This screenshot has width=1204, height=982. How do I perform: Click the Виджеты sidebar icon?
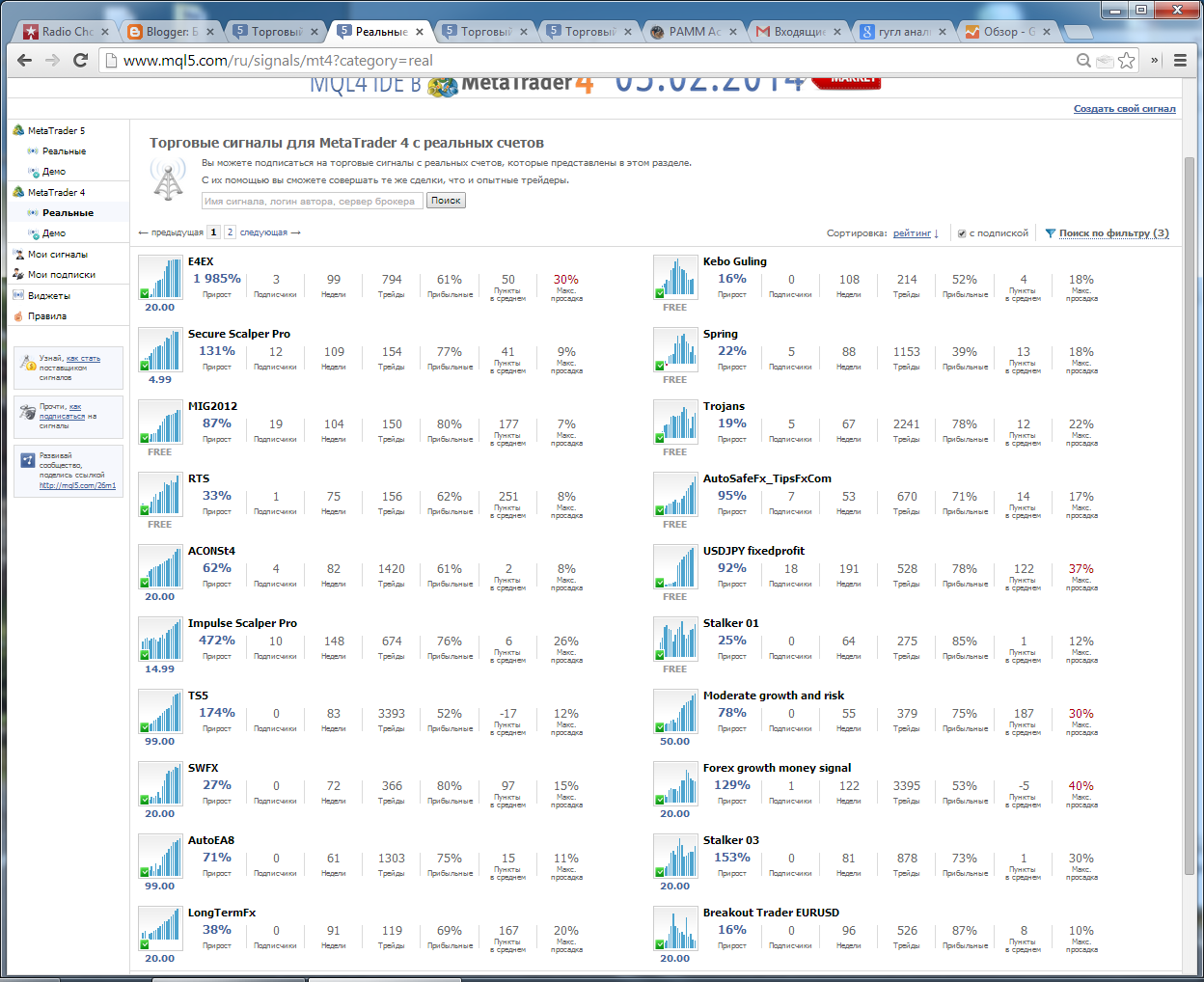click(x=18, y=295)
